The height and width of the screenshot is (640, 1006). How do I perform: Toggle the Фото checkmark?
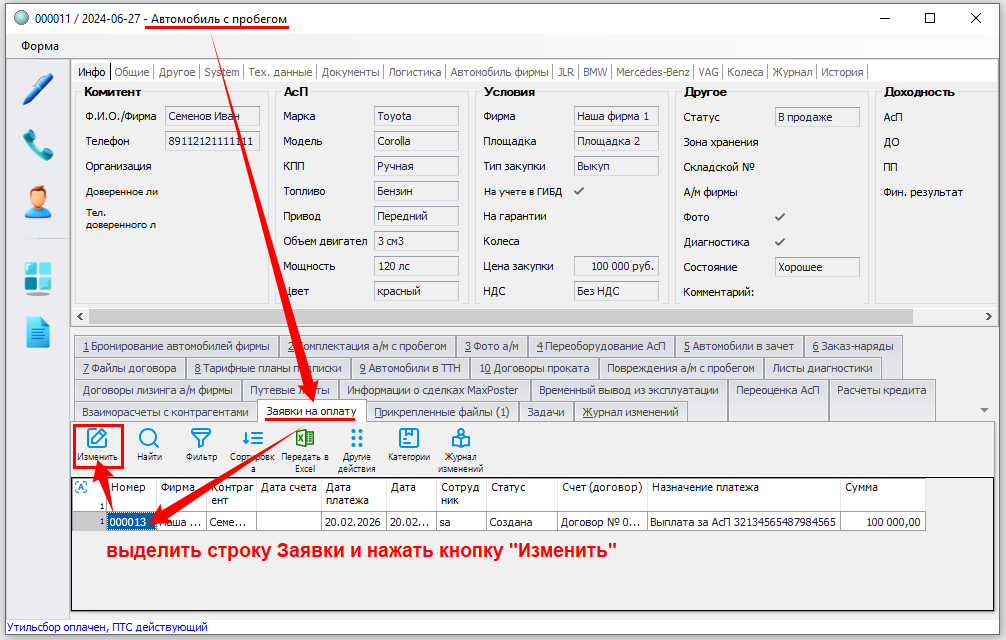click(780, 217)
